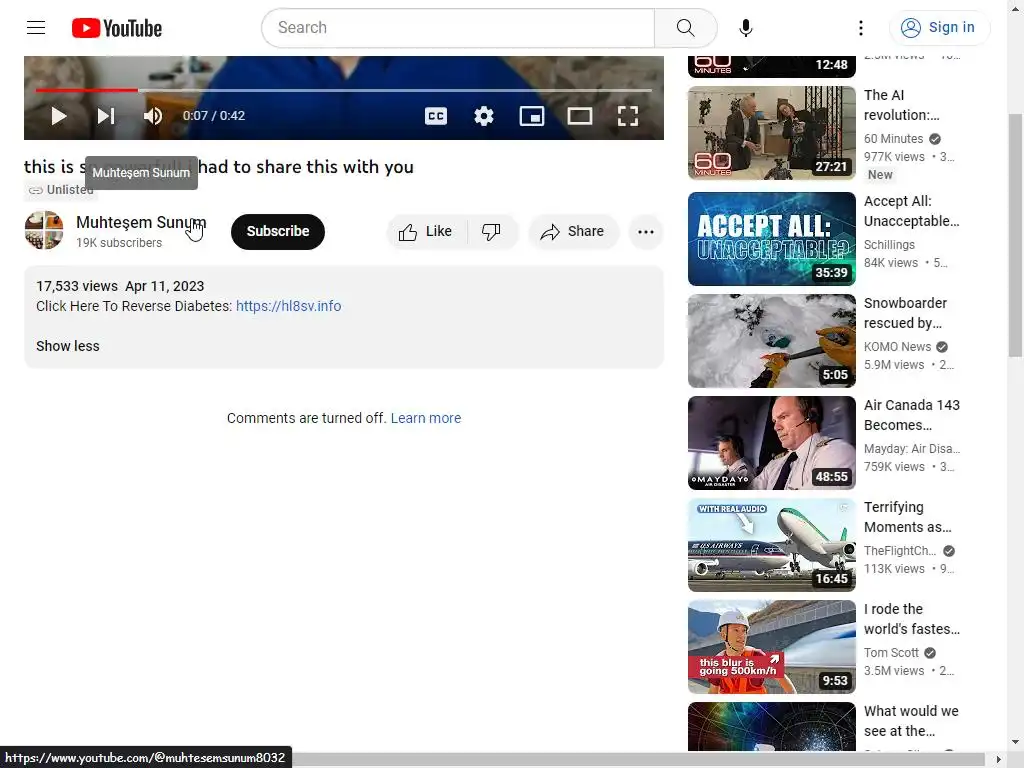Click '19K subscribers' text

[119, 243]
